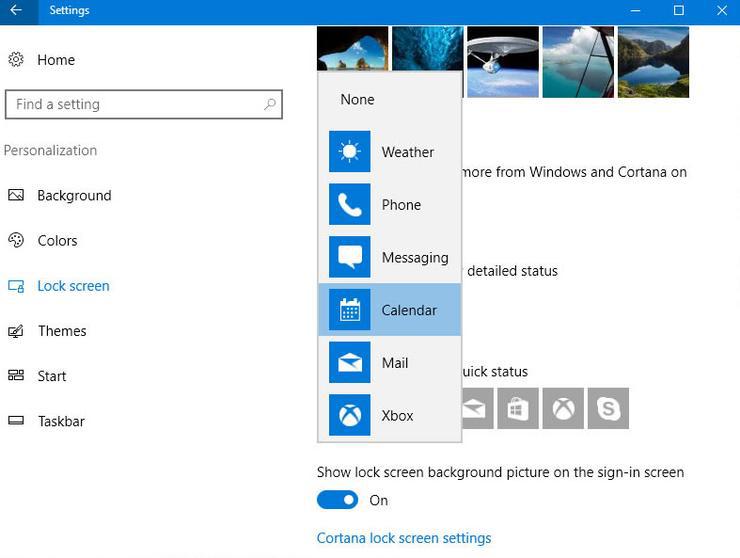
Task: Click the Colors palette icon in sidebar
Action: (x=16, y=240)
